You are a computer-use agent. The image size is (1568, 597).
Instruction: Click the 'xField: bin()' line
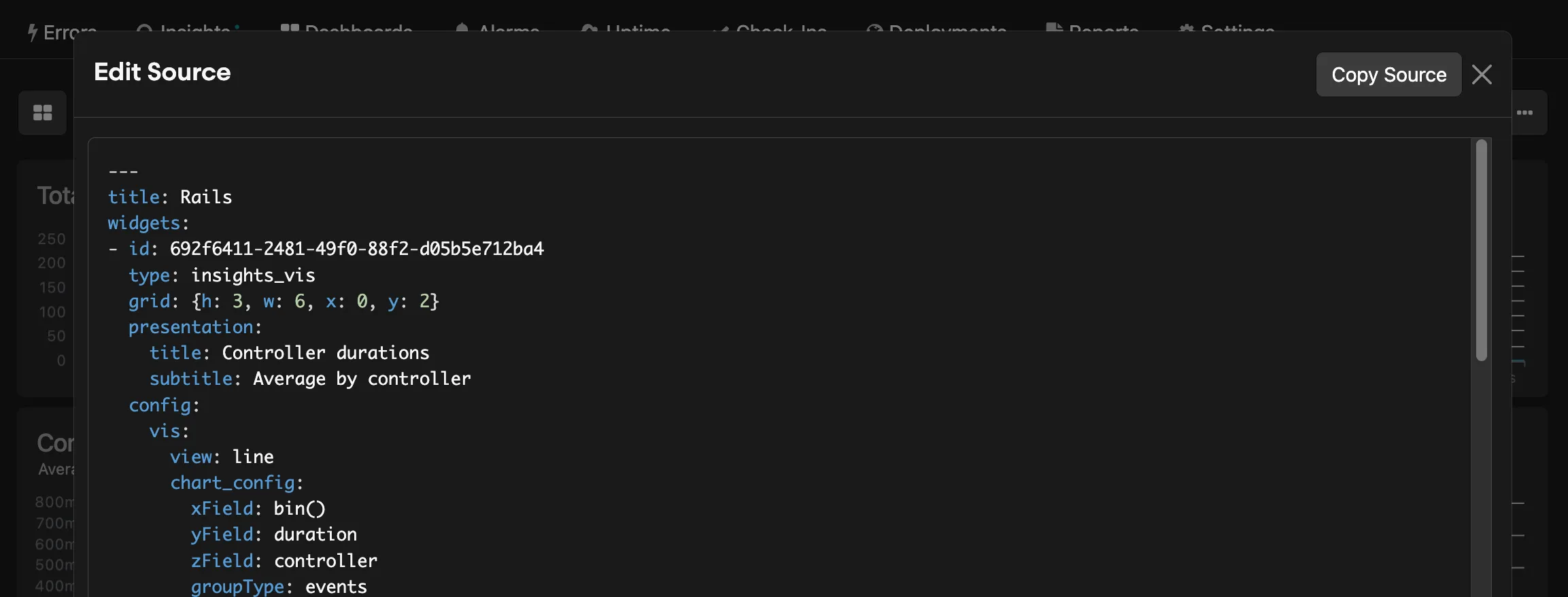click(258, 509)
